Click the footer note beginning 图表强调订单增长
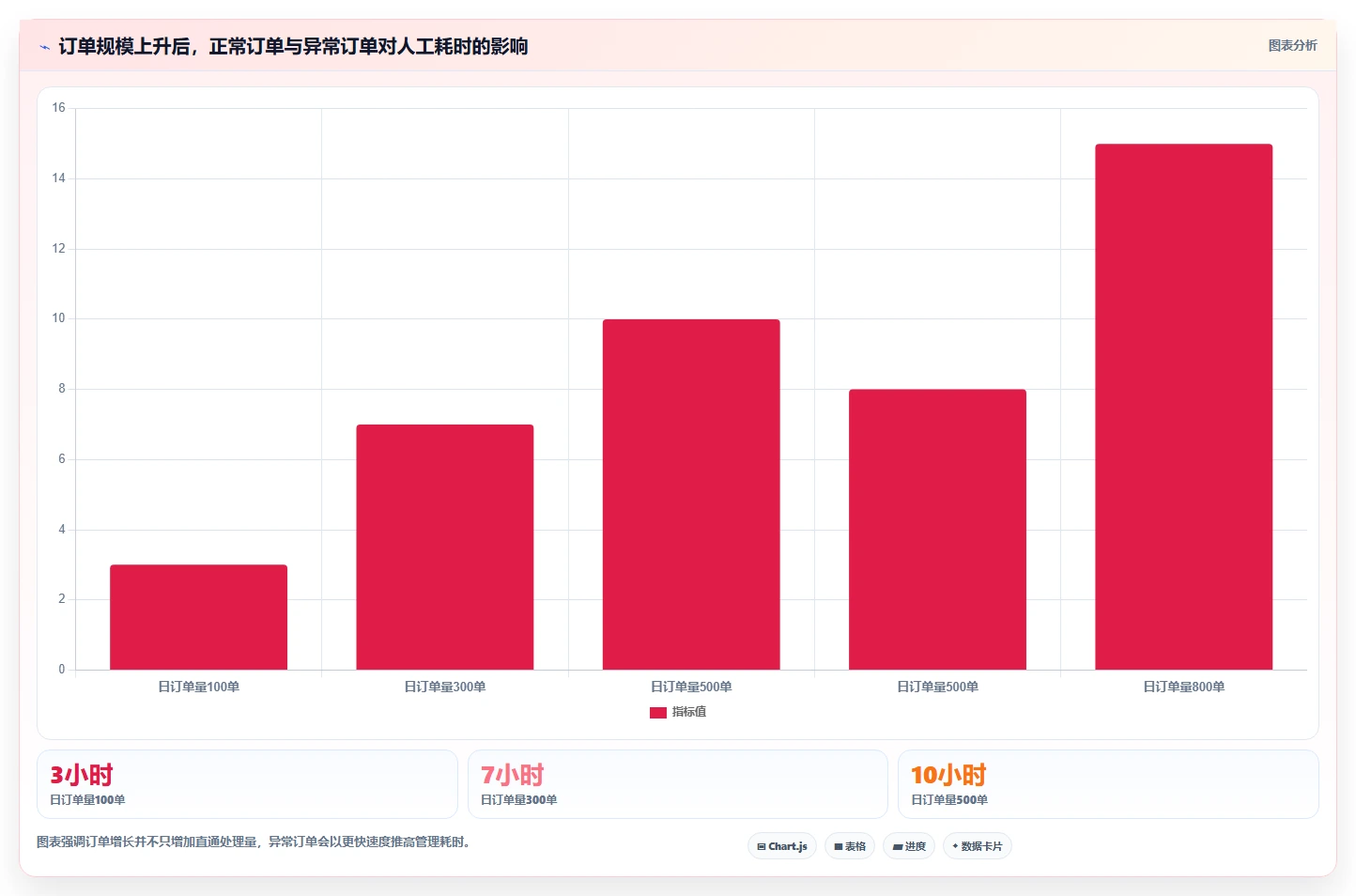The width and height of the screenshot is (1356, 896). [x=254, y=842]
